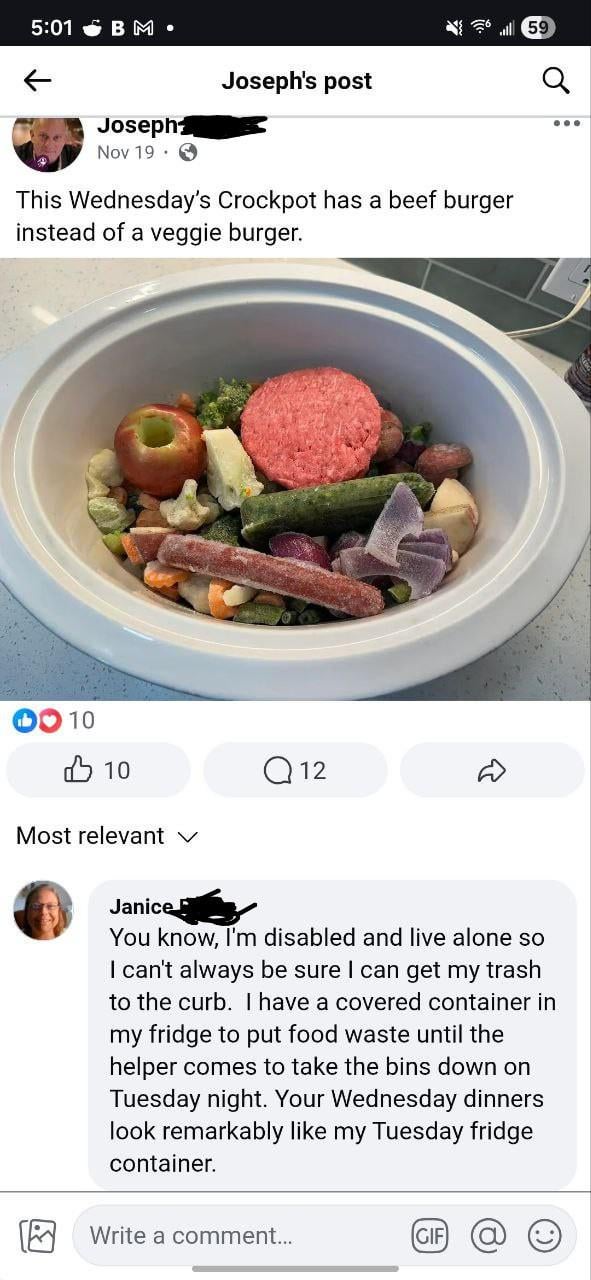Open the 12 comments button

(295, 770)
